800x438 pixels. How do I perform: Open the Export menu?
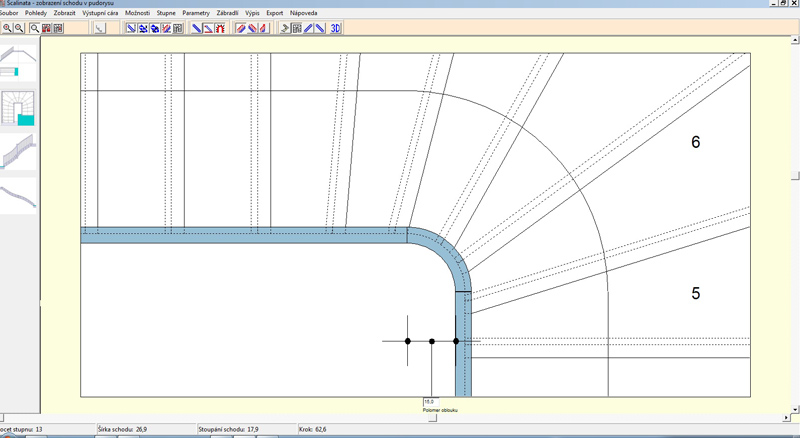pyautogui.click(x=274, y=13)
